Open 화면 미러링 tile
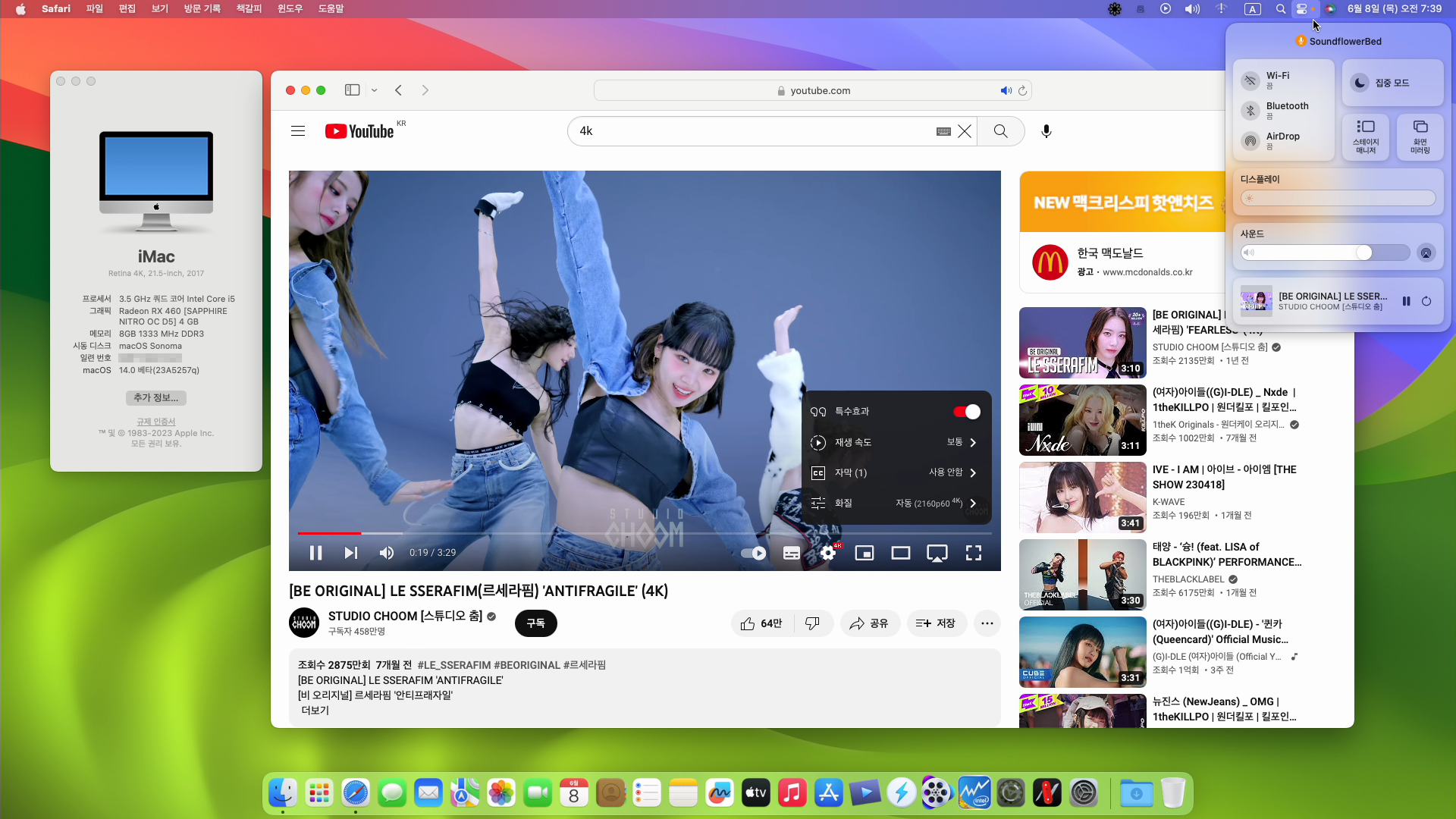The height and width of the screenshot is (819, 1456). [1420, 136]
